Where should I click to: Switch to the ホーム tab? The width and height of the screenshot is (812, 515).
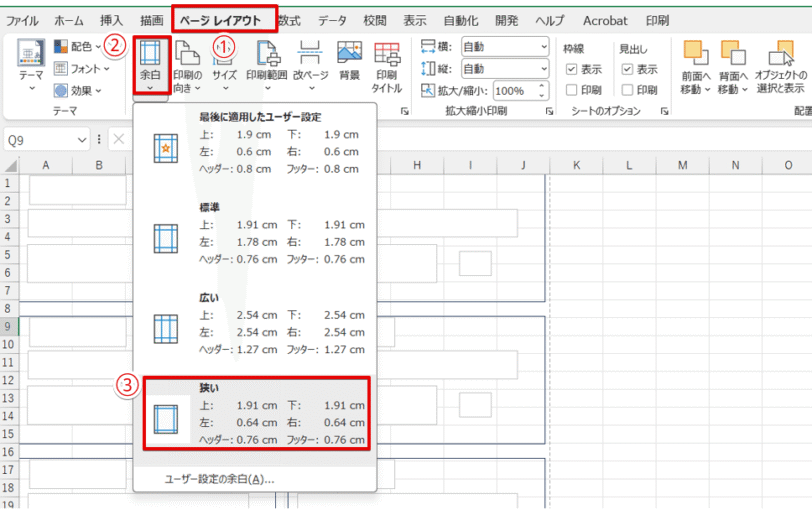coord(69,21)
